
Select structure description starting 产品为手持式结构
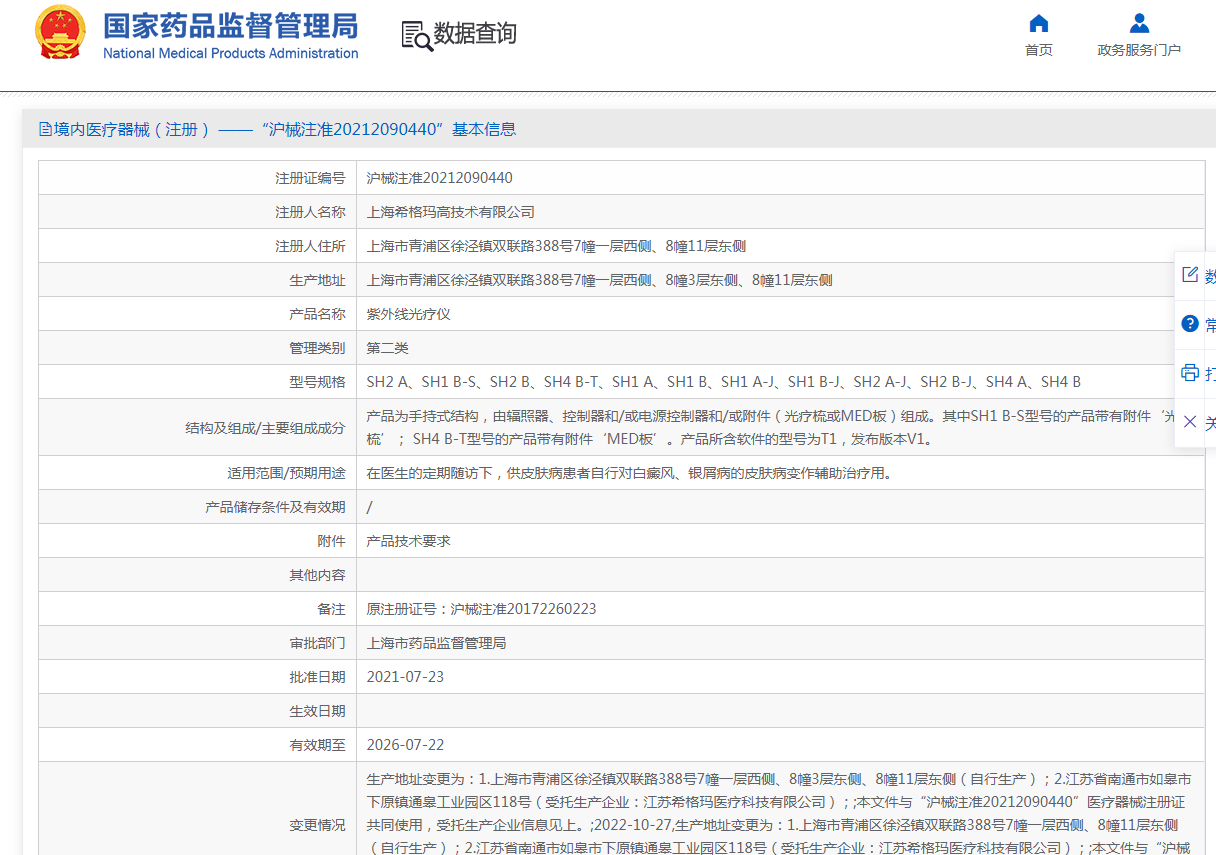(x=770, y=427)
